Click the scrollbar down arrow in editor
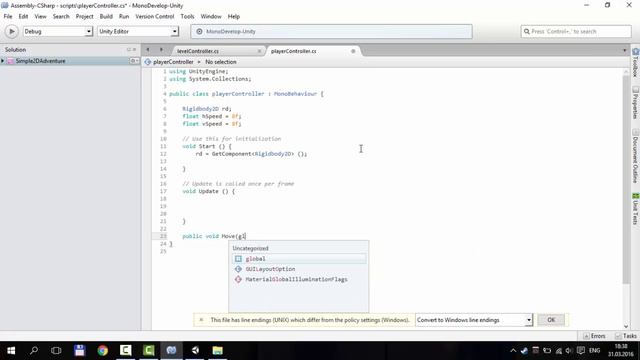Image resolution: width=640 pixels, height=360 pixels. (626, 326)
